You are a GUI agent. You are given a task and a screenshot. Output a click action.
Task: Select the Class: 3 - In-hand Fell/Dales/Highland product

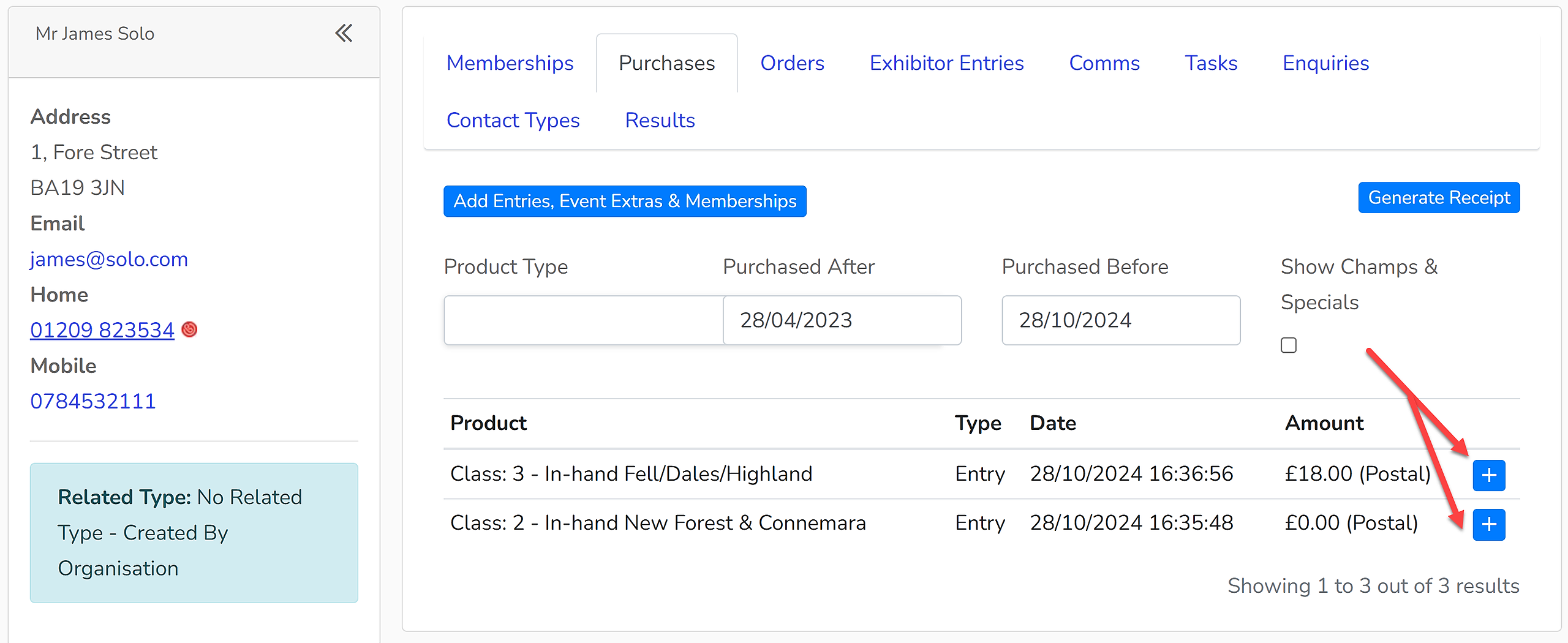pos(631,474)
